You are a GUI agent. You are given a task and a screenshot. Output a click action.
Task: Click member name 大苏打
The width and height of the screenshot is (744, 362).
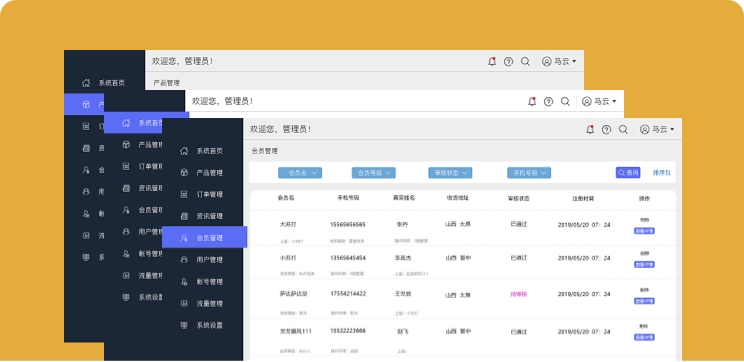coord(288,224)
